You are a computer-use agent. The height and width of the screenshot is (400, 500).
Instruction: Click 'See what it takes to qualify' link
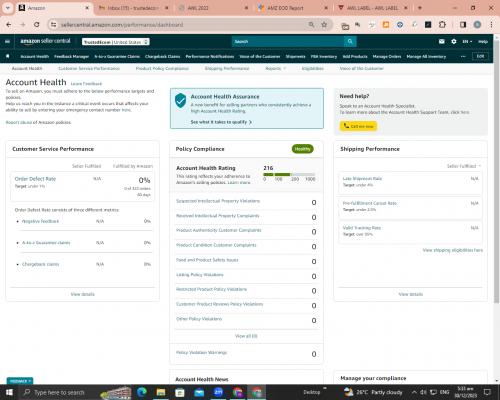[221, 122]
